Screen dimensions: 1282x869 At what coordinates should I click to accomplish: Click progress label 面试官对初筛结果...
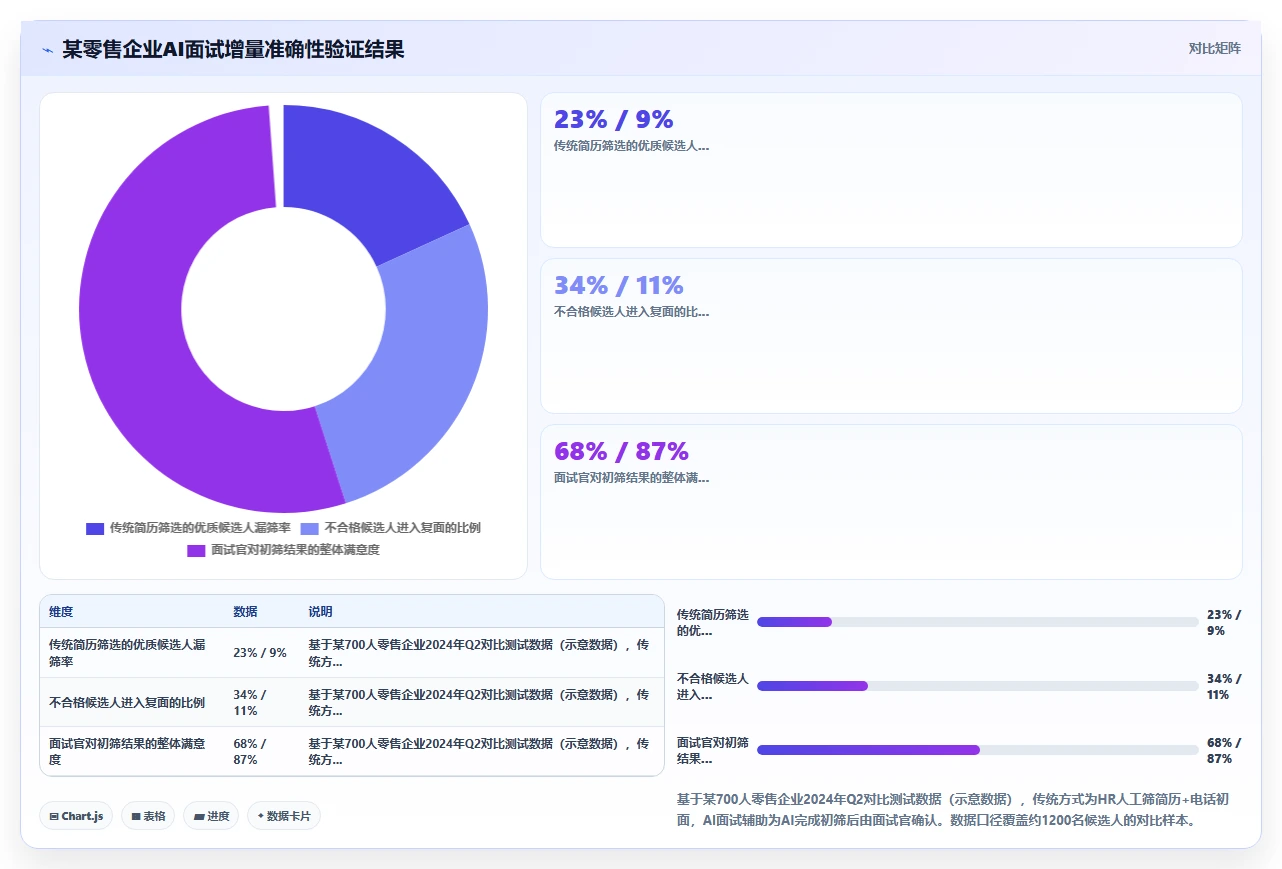pos(713,750)
